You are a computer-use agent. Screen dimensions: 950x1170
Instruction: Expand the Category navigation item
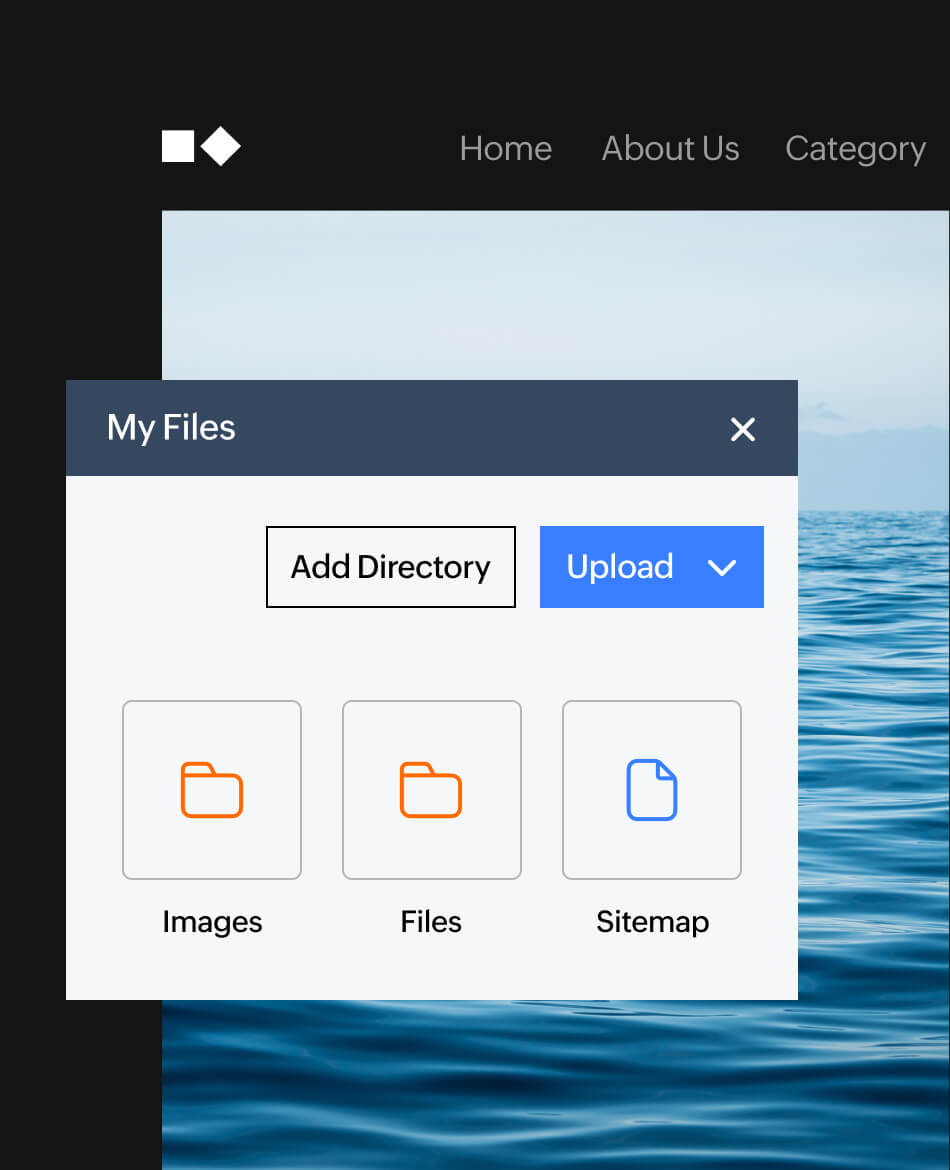click(x=855, y=148)
